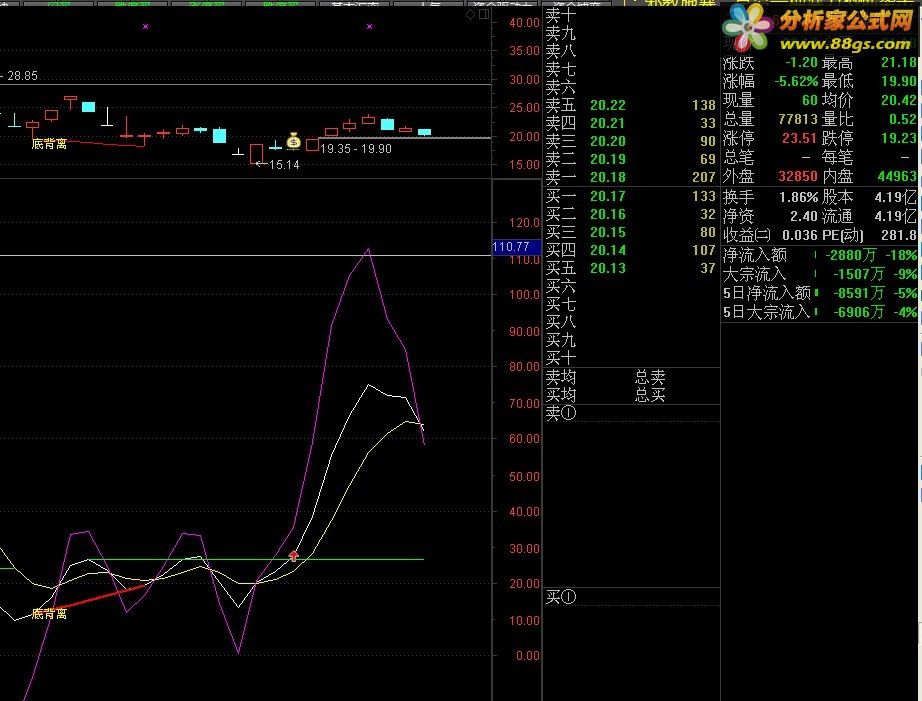Click the 涨幅 value -5.62%
The image size is (922, 701).
(796, 81)
